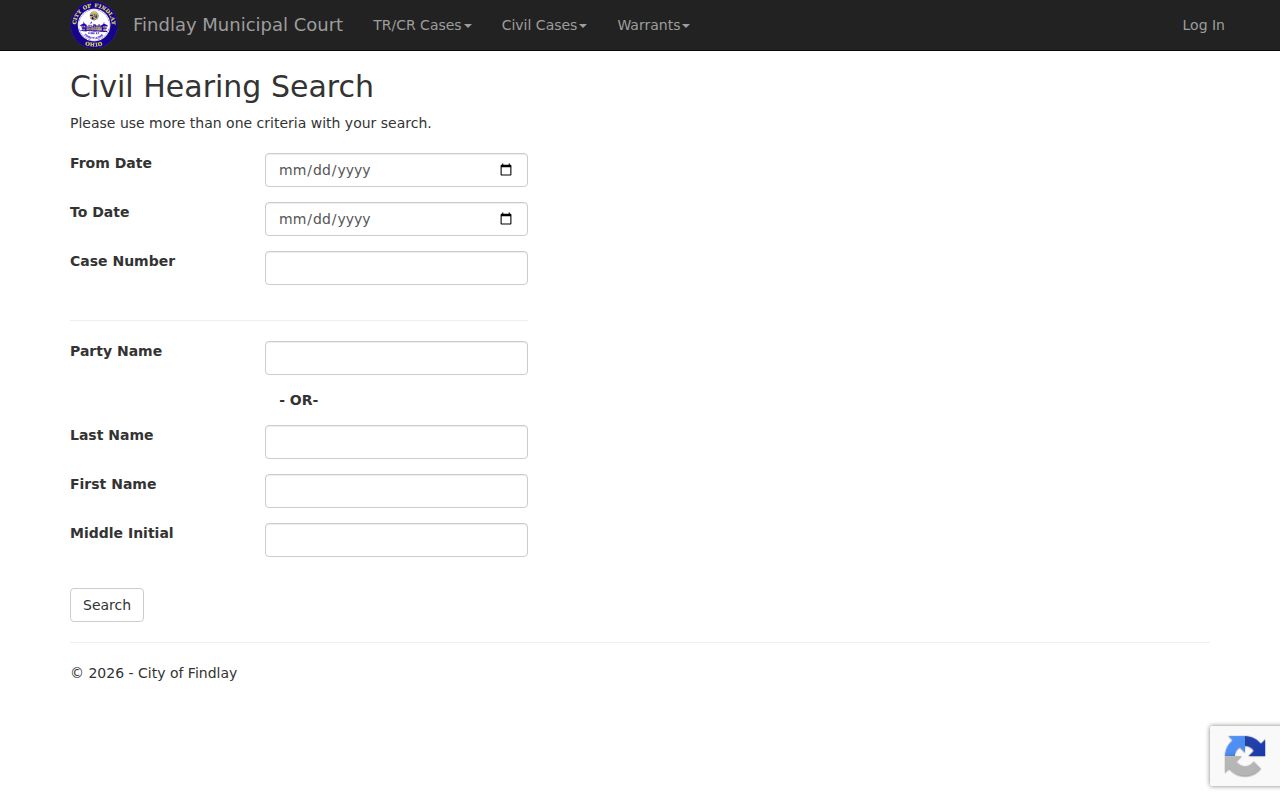Click the First Name label

click(x=113, y=484)
